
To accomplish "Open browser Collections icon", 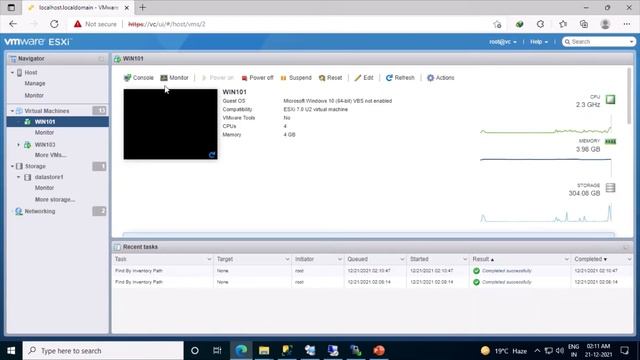I will pos(584,24).
